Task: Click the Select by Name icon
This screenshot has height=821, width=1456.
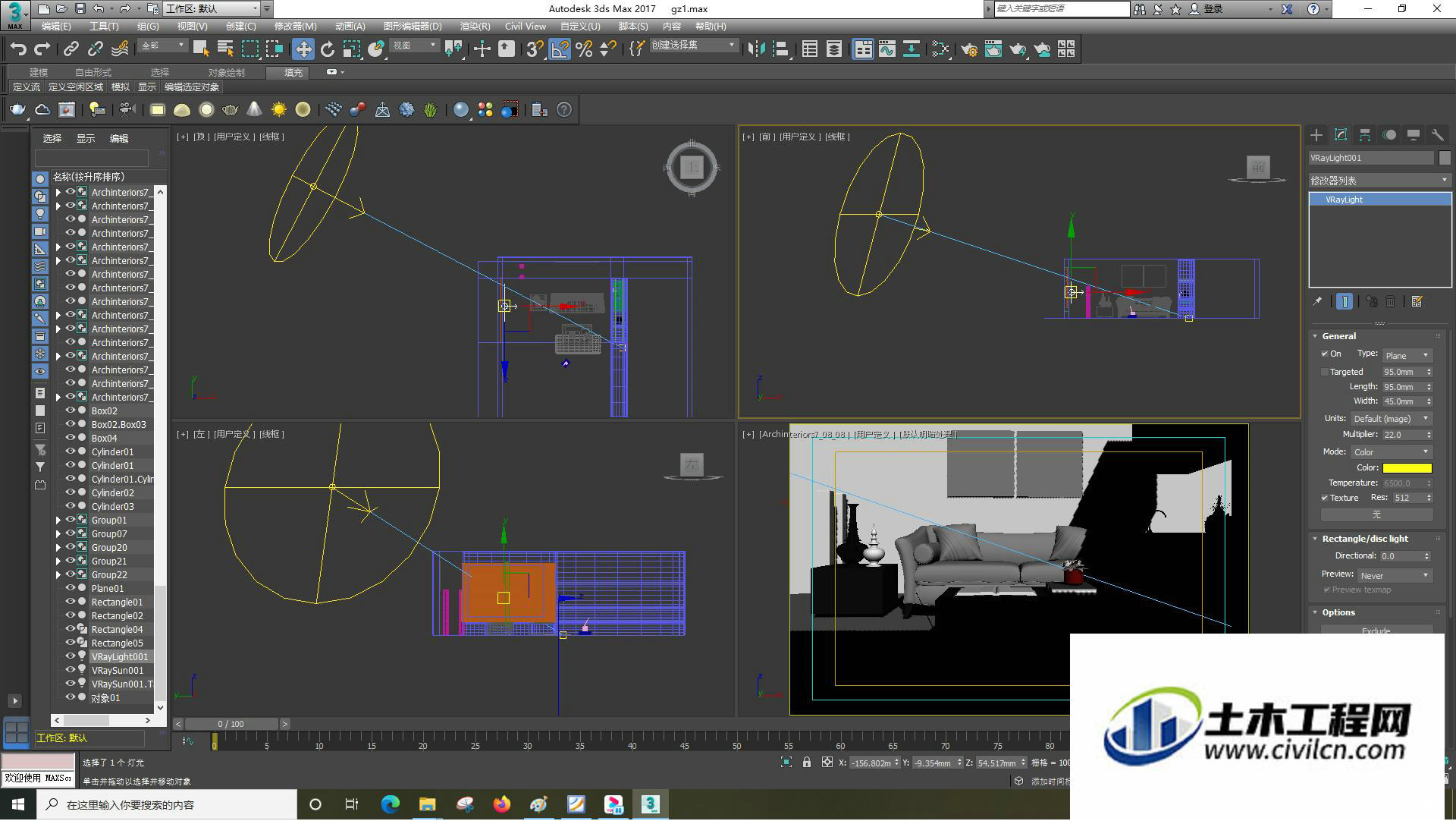Action: click(225, 49)
